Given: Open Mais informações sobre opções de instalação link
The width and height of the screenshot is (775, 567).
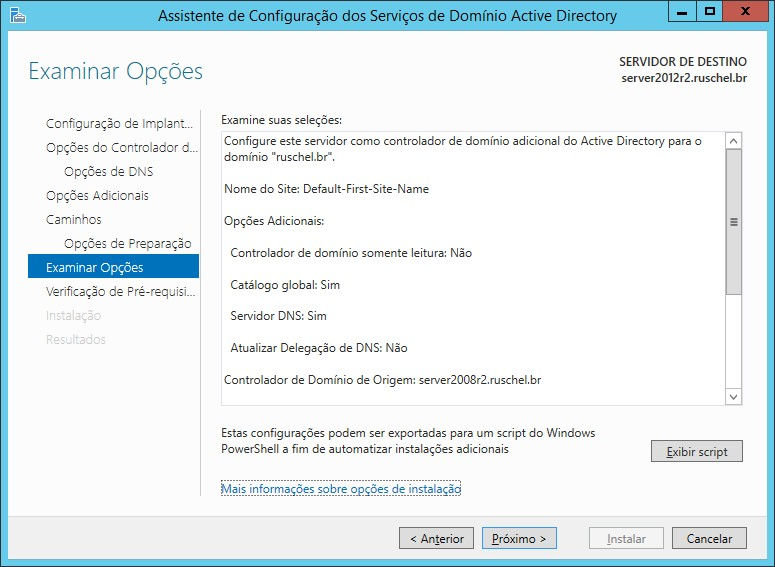Looking at the screenshot, I should point(341,489).
